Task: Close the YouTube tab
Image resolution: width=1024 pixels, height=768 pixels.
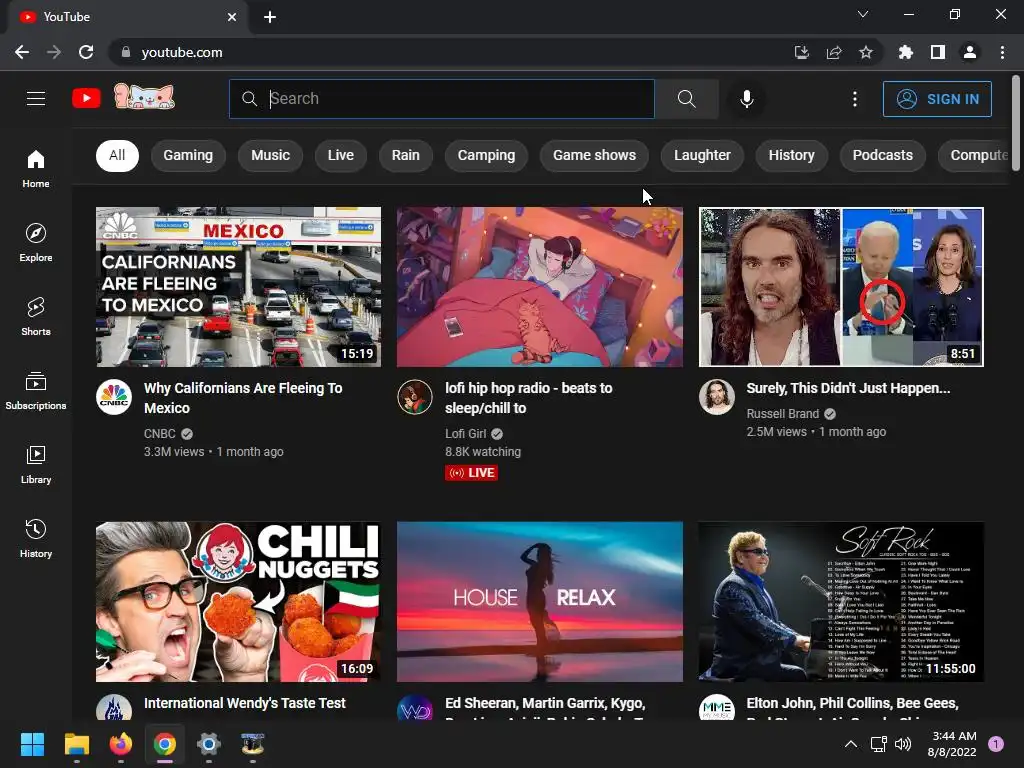Action: pyautogui.click(x=232, y=17)
